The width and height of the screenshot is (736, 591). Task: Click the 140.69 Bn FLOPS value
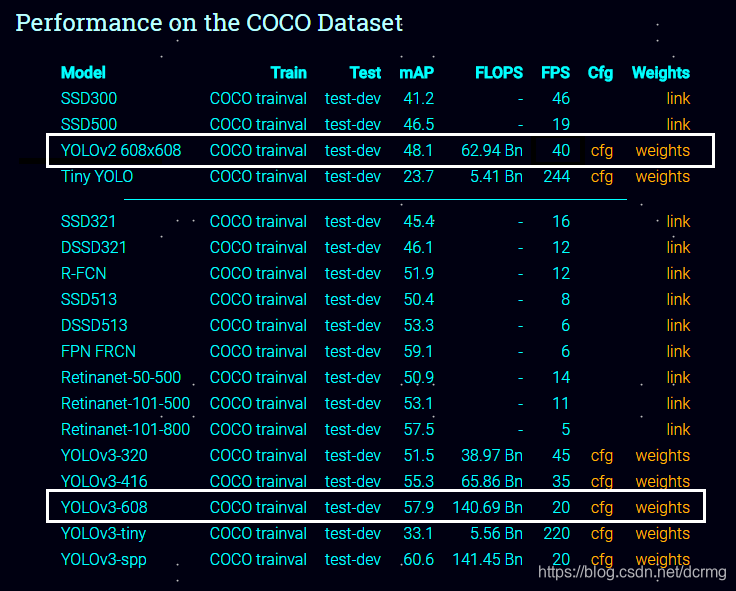pyautogui.click(x=488, y=507)
